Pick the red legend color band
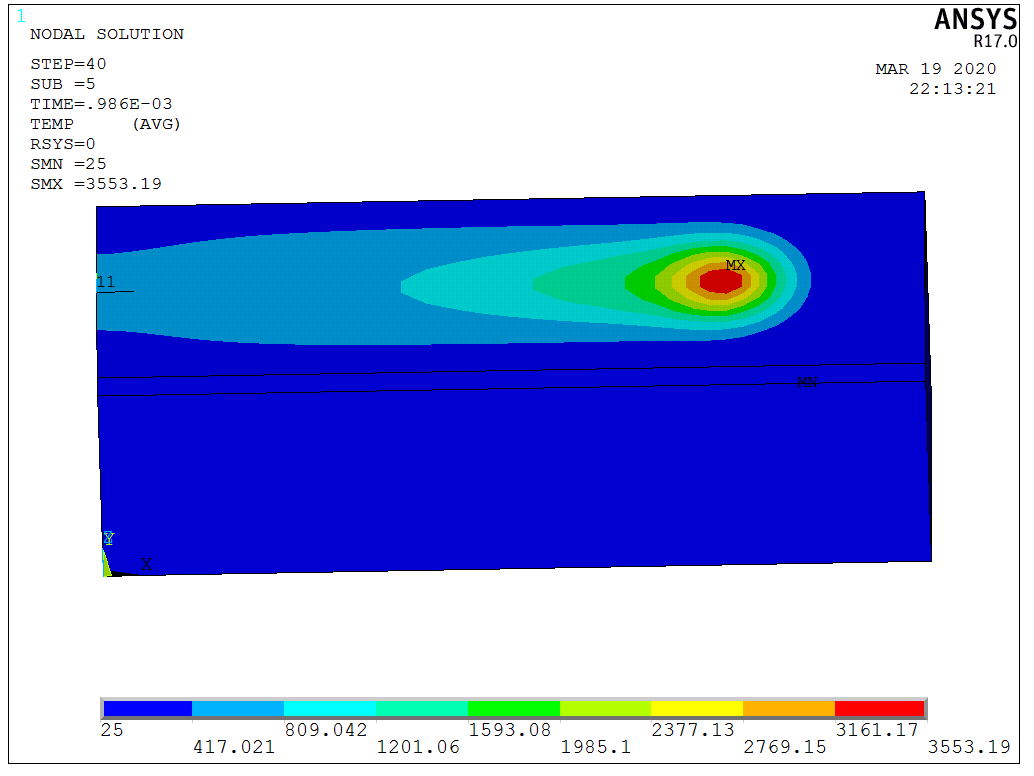The height and width of the screenshot is (776, 1034). tap(879, 709)
